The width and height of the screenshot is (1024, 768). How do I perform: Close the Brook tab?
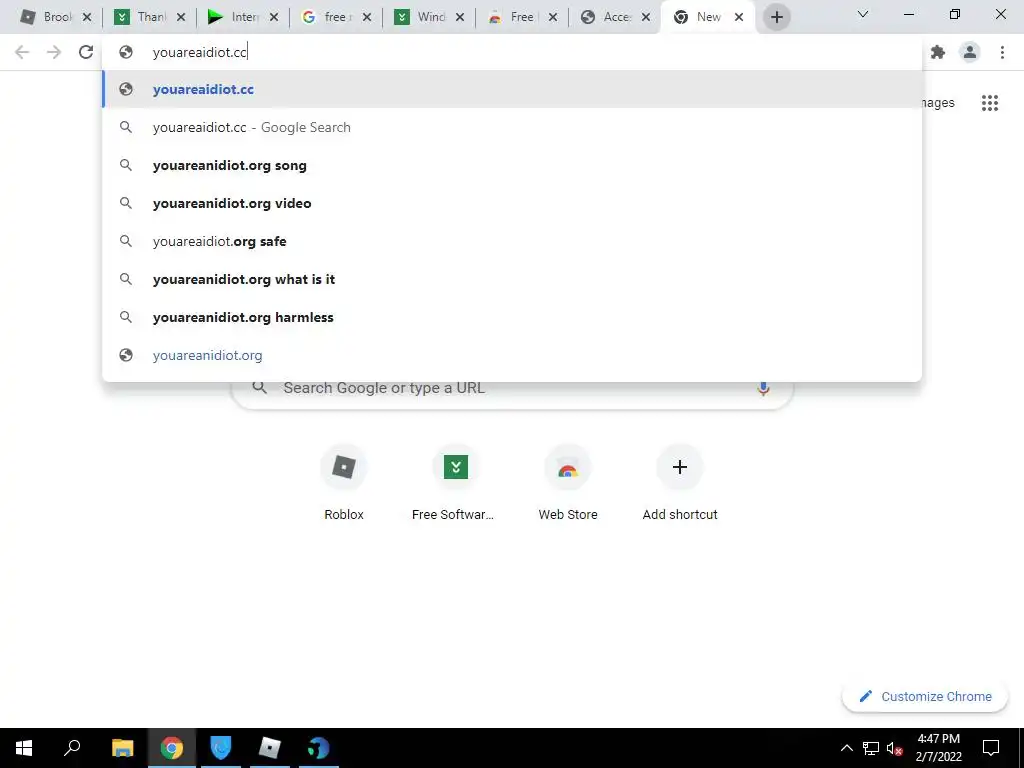(x=87, y=17)
